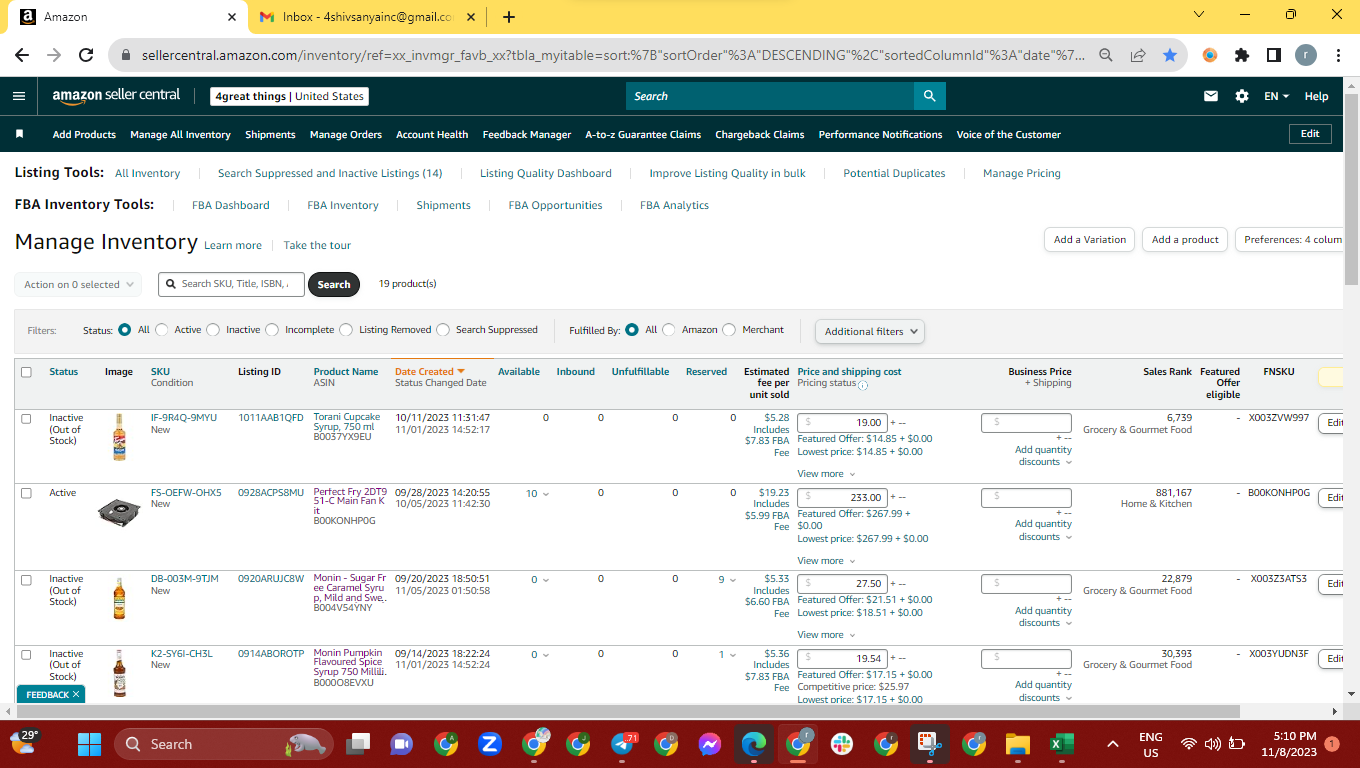Go back using the browser back arrow
1360x768 pixels.
tap(22, 56)
